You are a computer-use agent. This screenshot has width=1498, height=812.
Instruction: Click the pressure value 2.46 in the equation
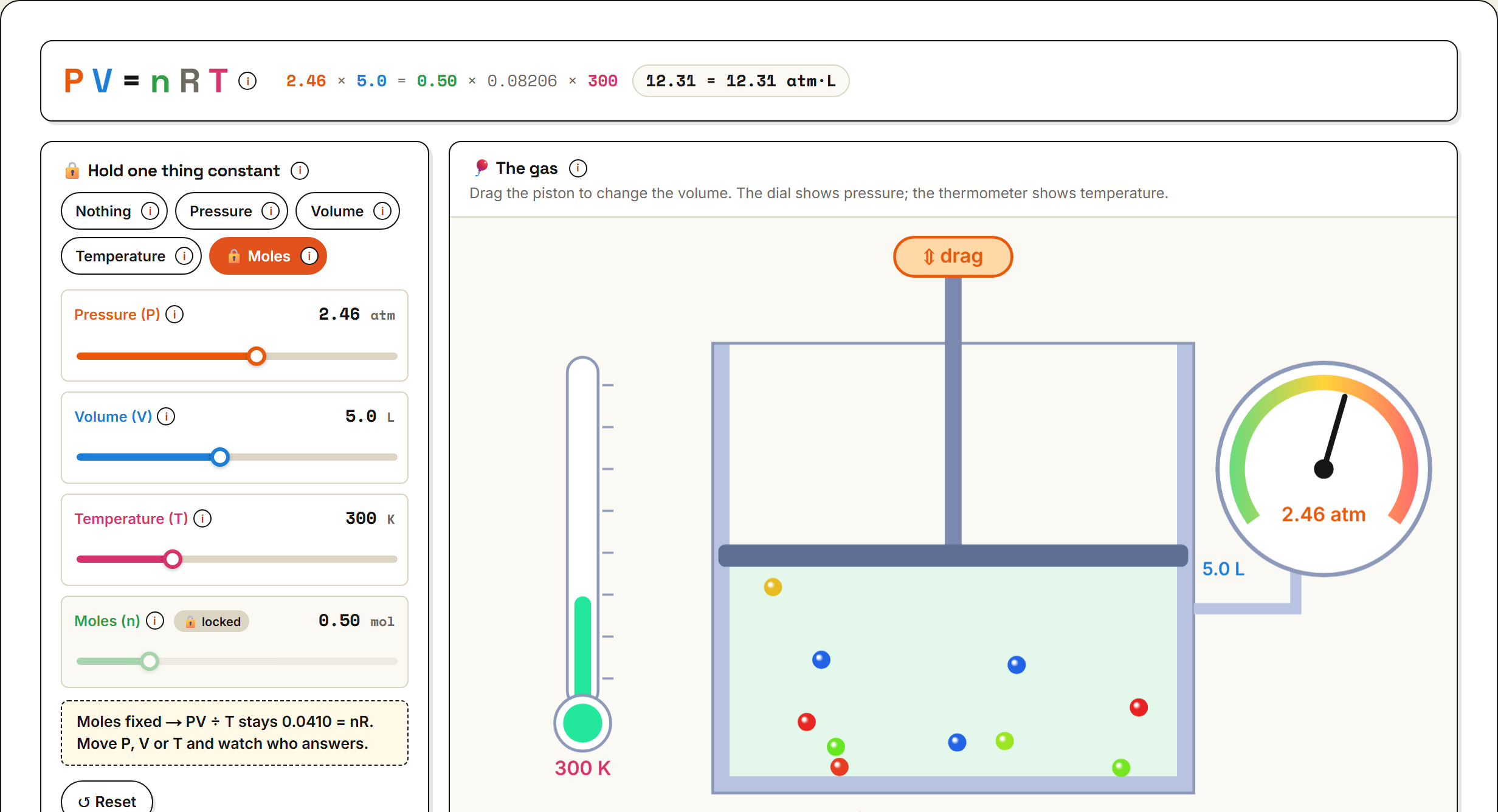306,81
